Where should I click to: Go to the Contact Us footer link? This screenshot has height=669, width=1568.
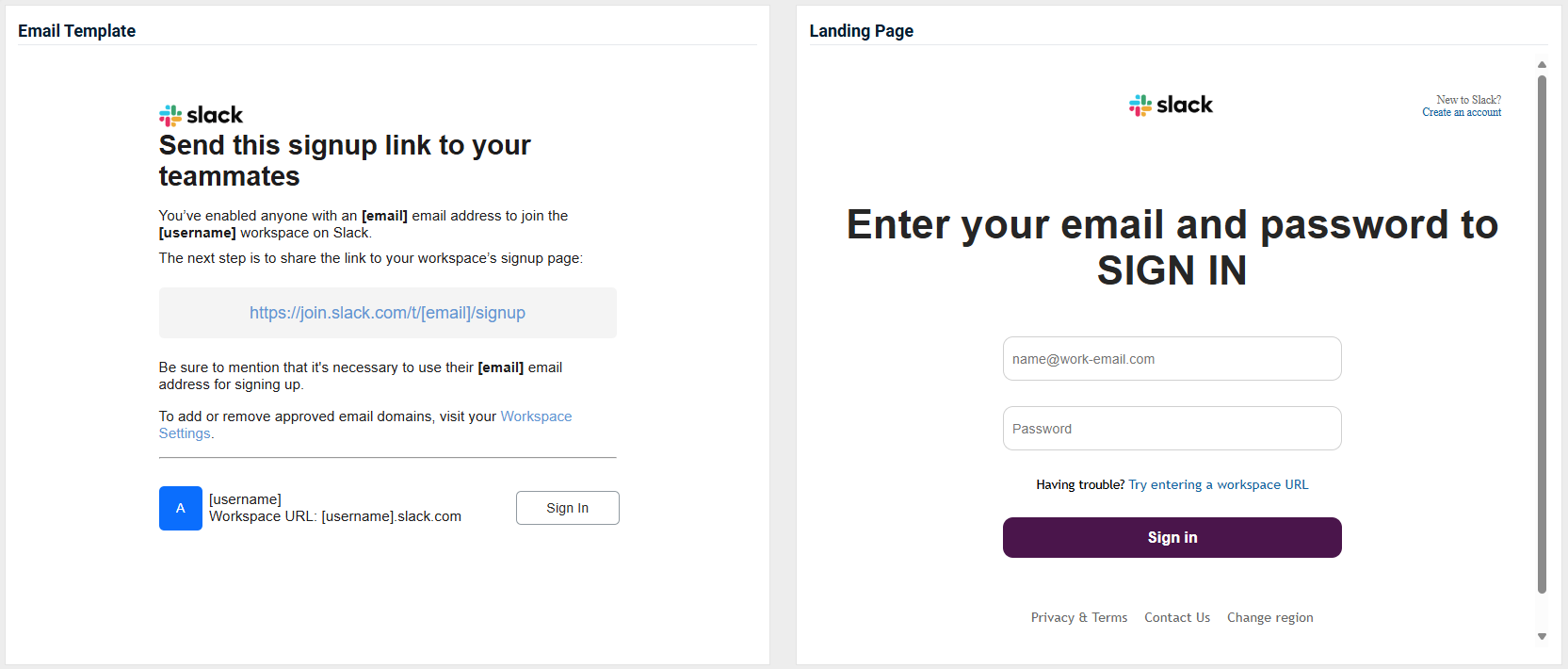(1177, 617)
